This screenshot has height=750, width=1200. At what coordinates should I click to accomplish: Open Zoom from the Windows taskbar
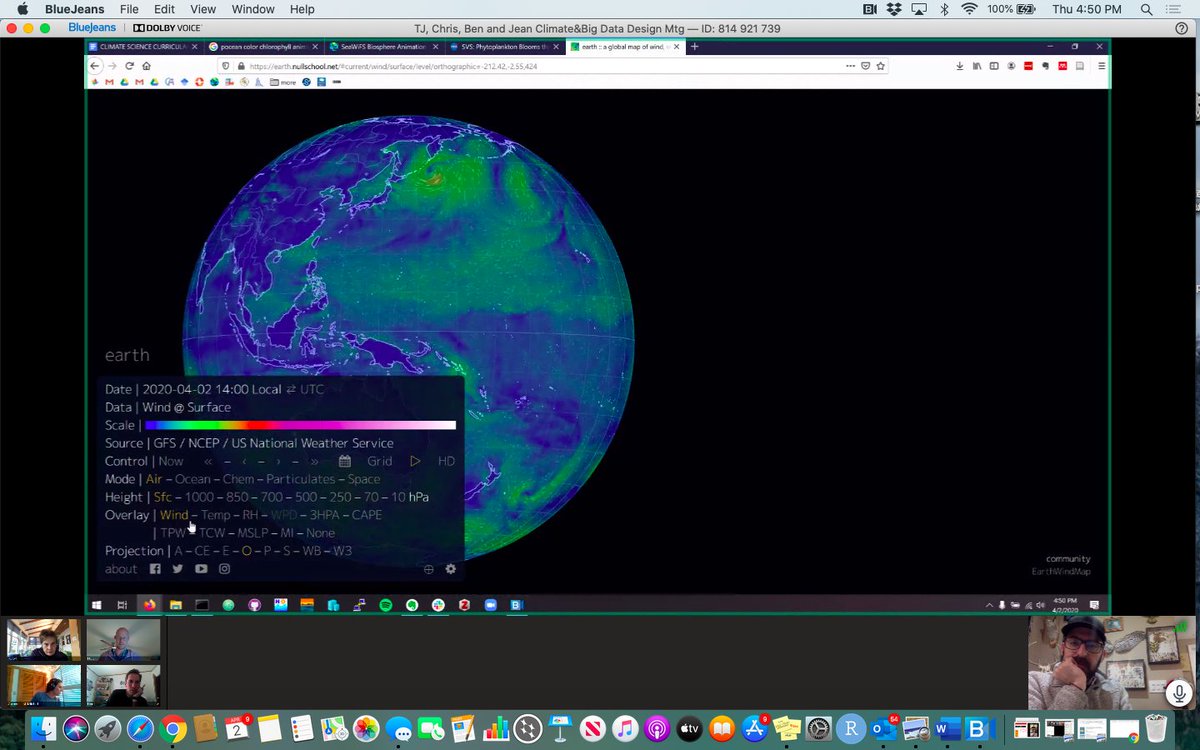tap(490, 605)
